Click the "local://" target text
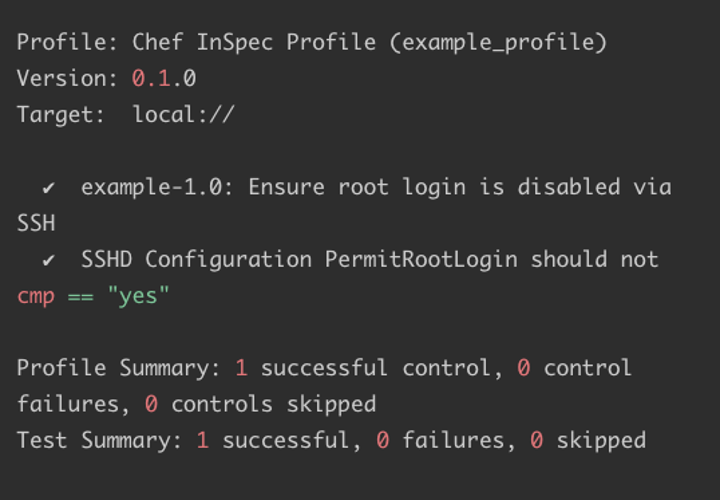The width and height of the screenshot is (720, 500). (x=183, y=115)
